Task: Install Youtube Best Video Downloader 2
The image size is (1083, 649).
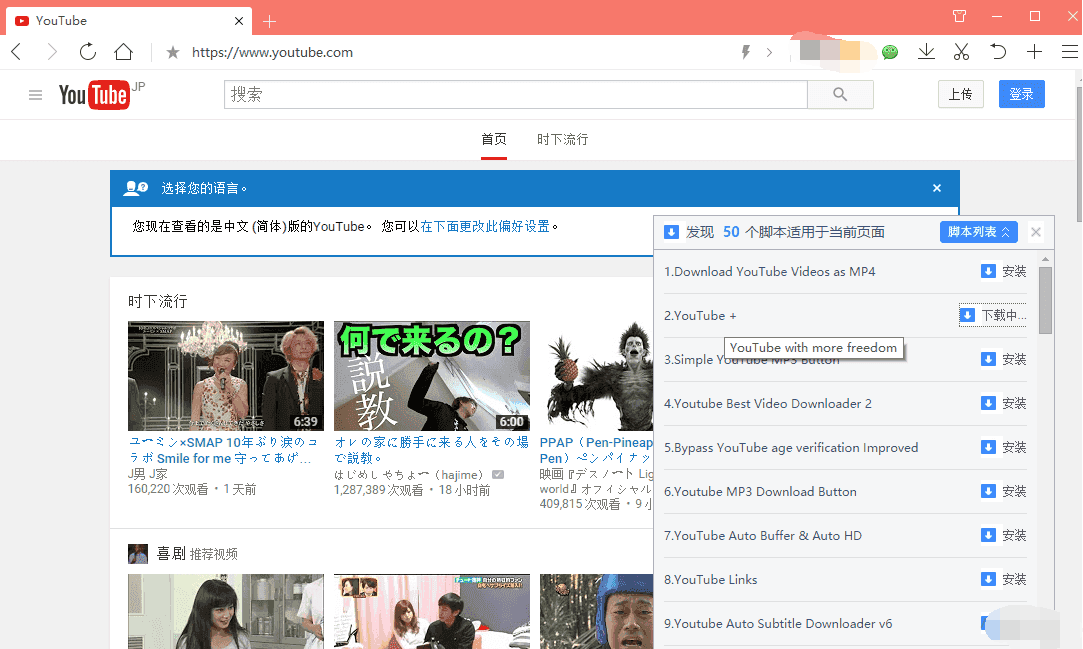Action: 1004,403
